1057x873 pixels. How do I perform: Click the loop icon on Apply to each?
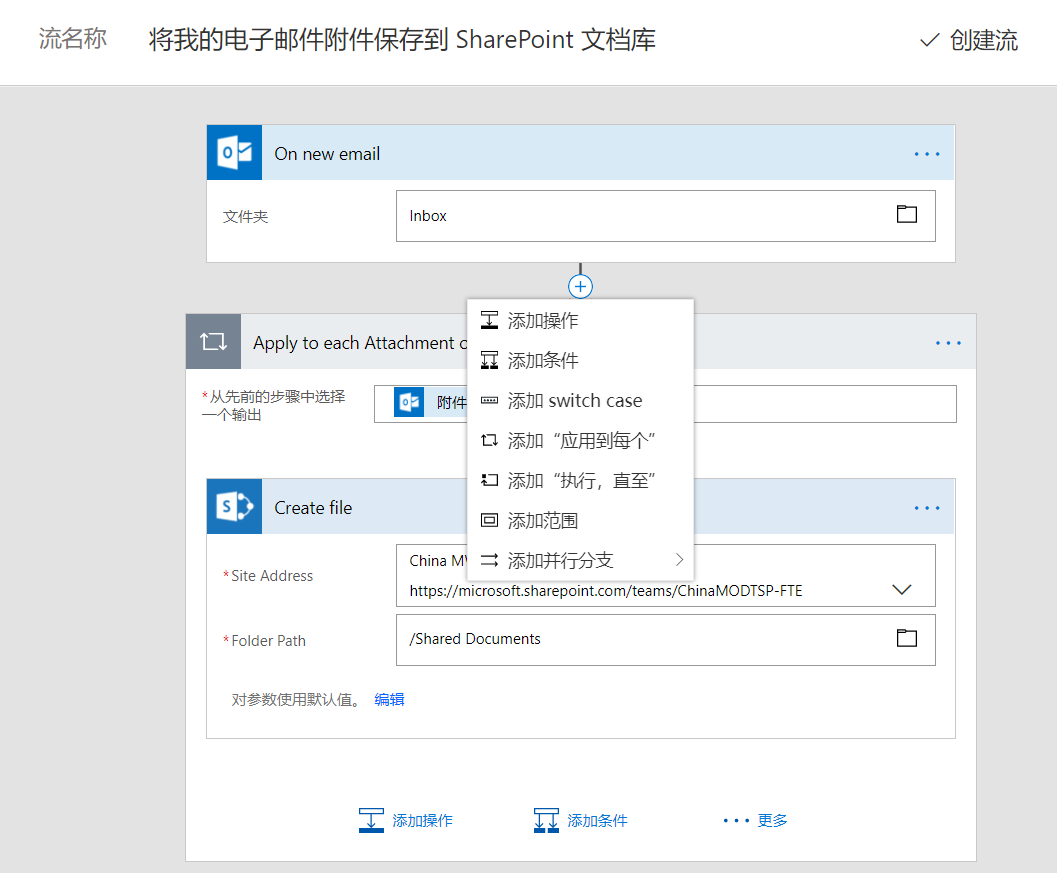[213, 342]
